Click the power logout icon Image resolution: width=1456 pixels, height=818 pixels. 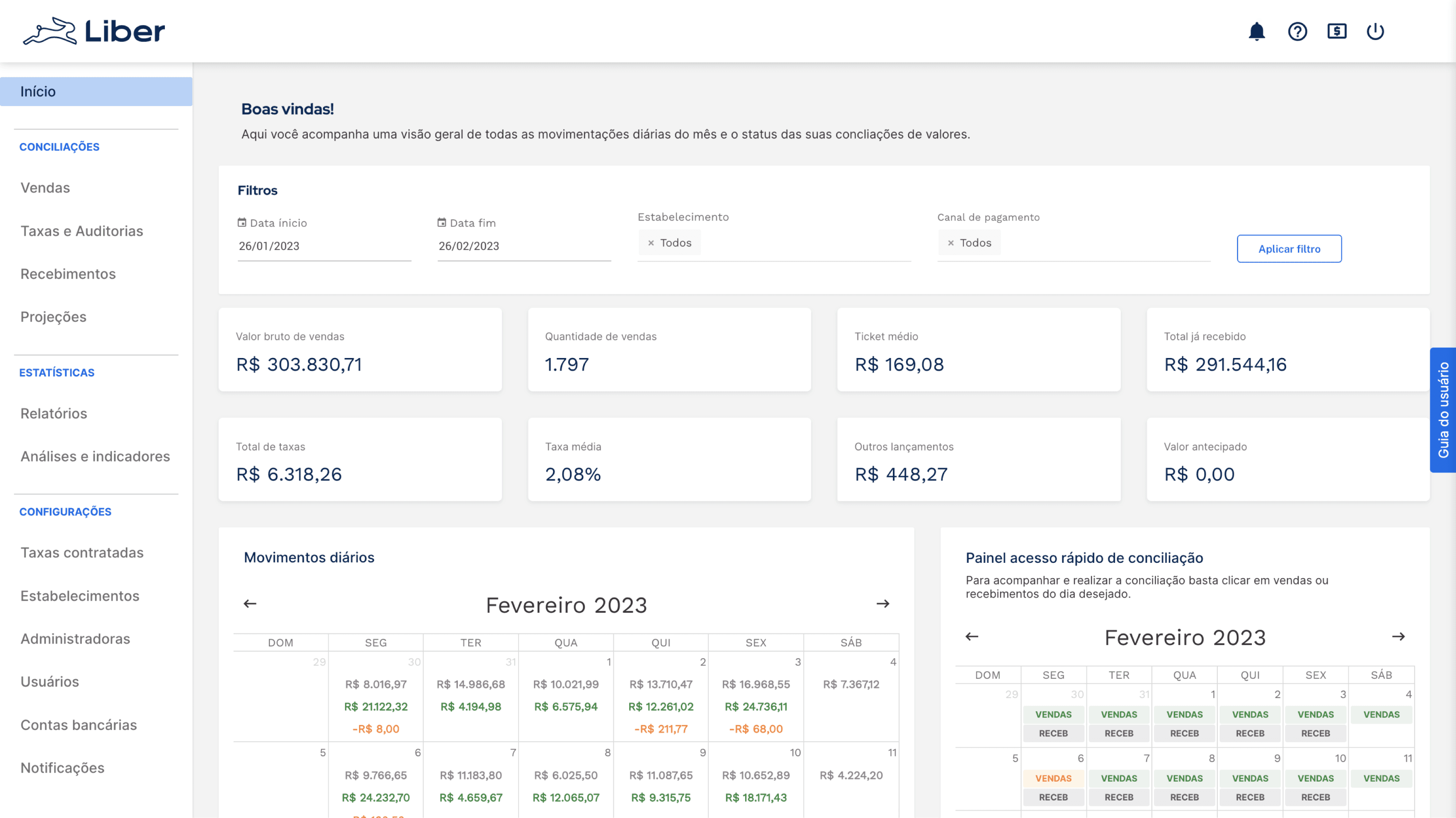pyautogui.click(x=1375, y=31)
